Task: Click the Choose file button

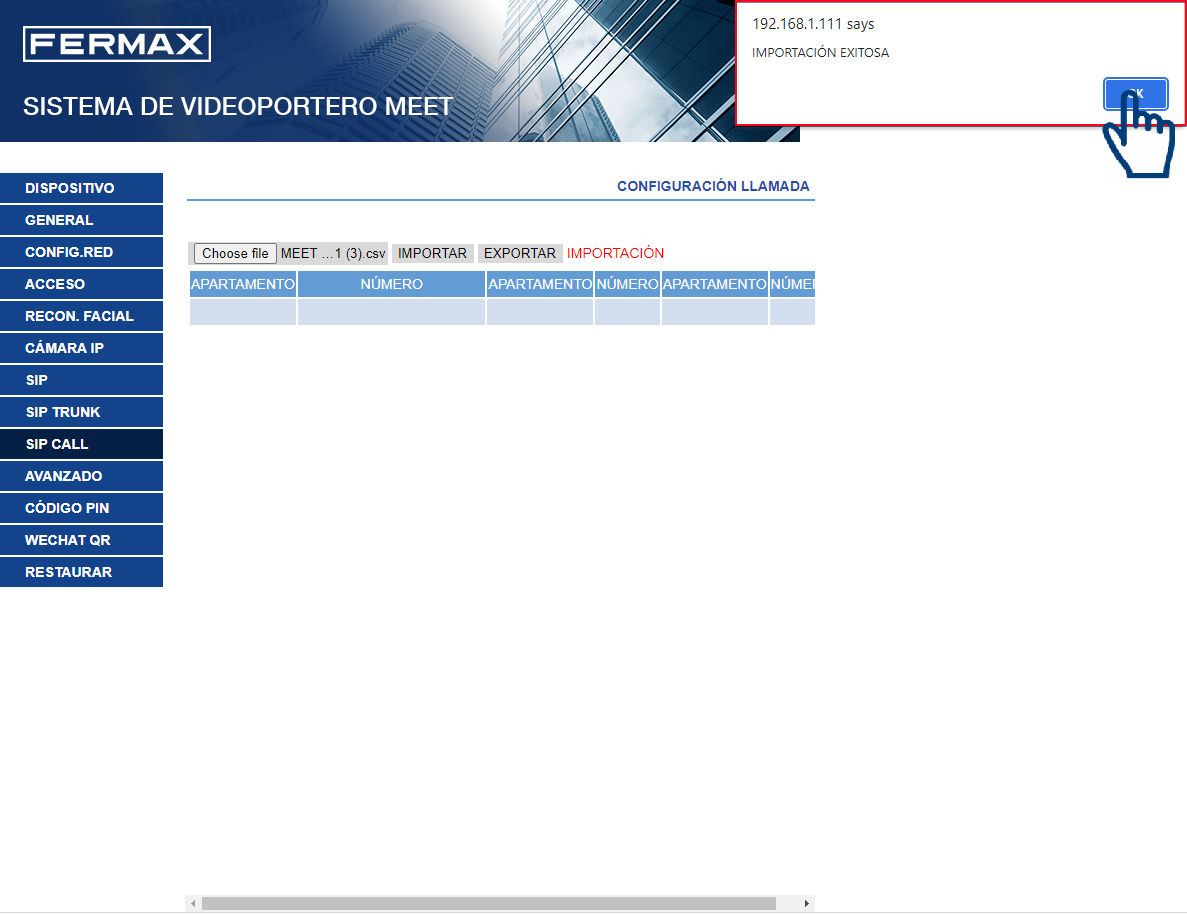Action: pos(235,254)
